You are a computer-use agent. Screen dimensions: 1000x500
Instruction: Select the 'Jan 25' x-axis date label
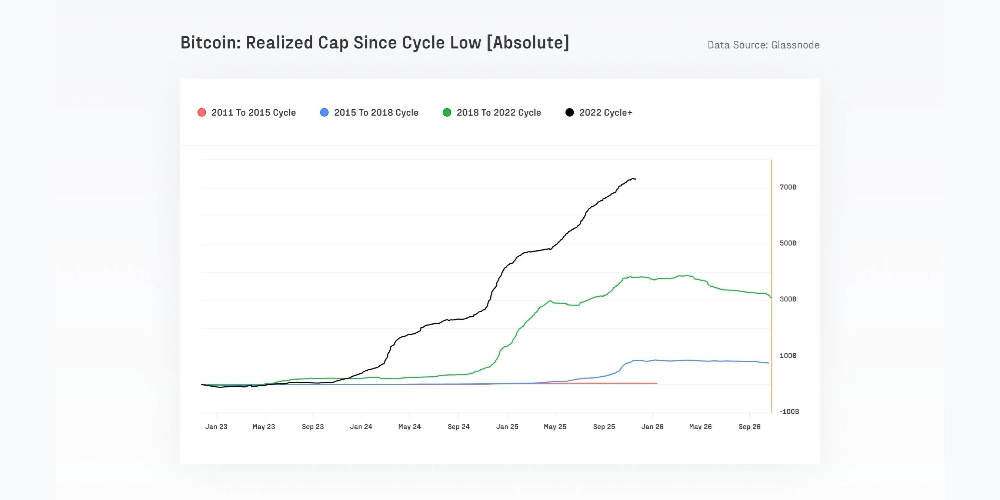point(507,426)
